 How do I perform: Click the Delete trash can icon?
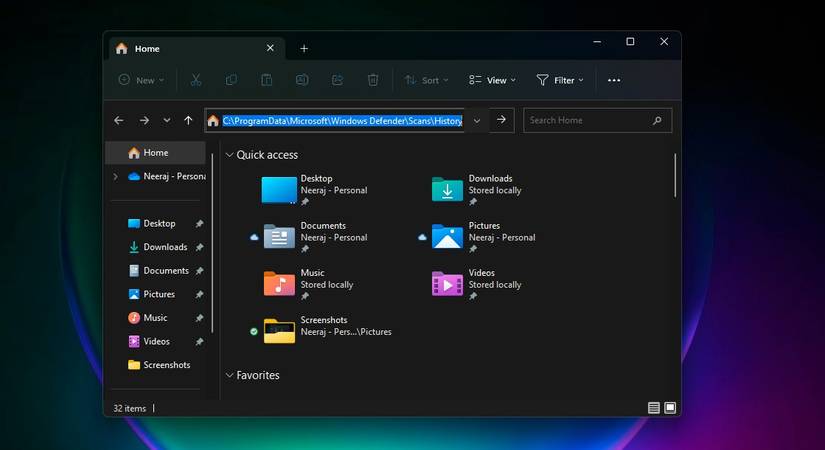pos(373,80)
